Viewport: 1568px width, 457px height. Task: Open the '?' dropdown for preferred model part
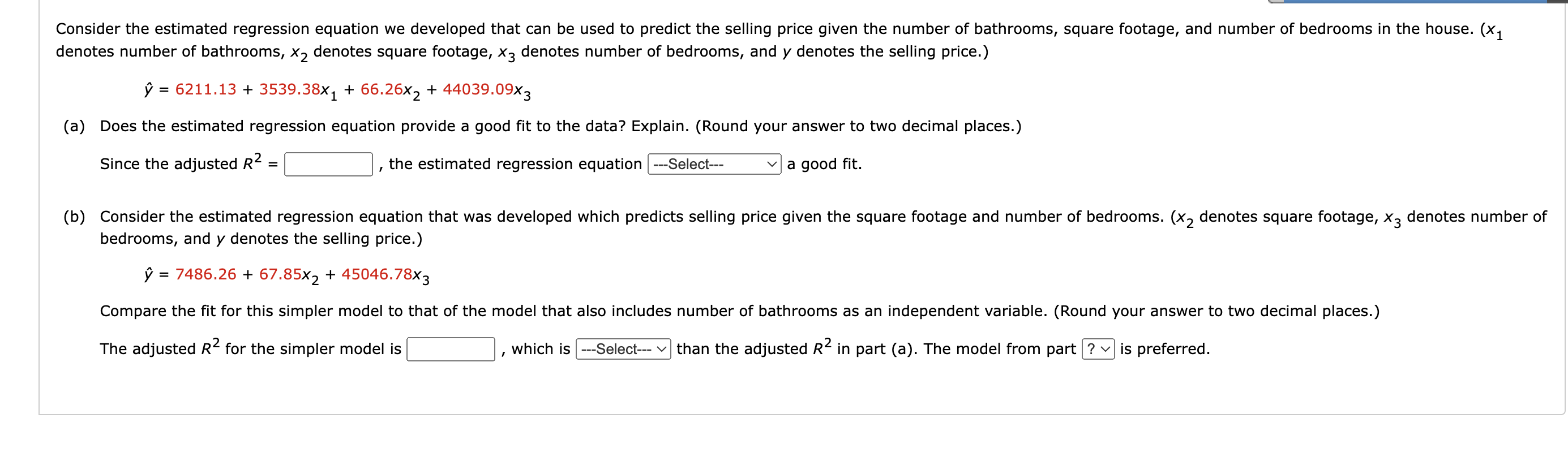(x=1098, y=350)
